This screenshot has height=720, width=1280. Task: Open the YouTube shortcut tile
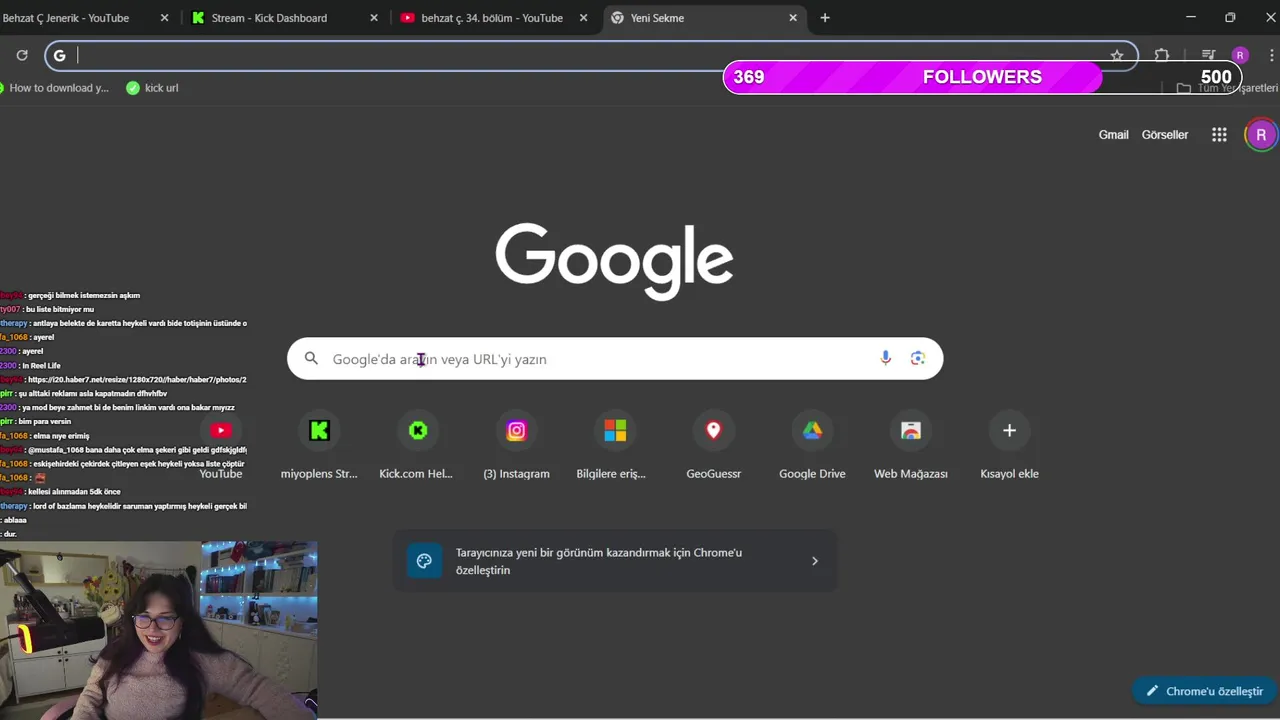221,445
